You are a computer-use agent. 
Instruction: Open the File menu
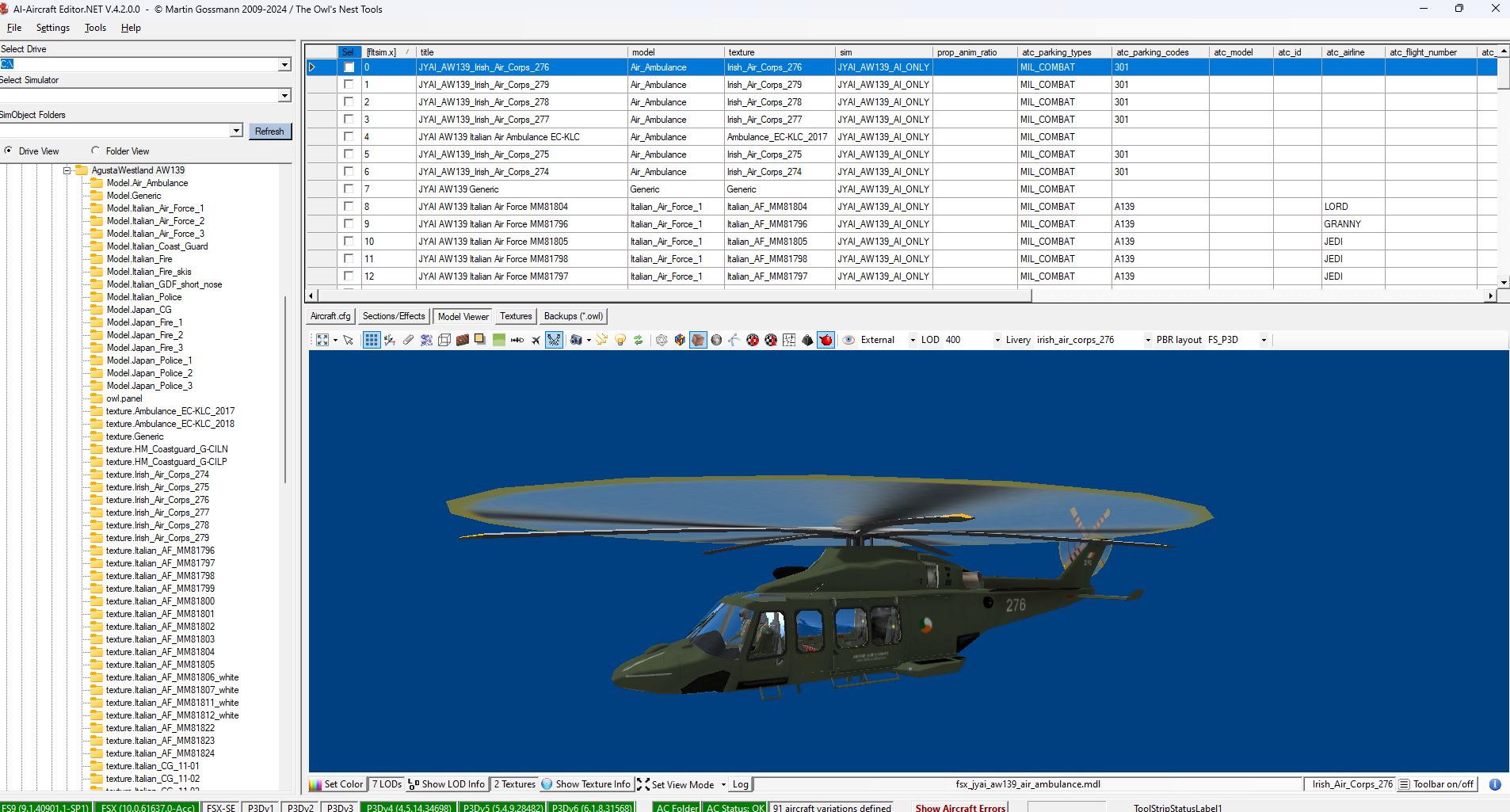click(x=14, y=28)
